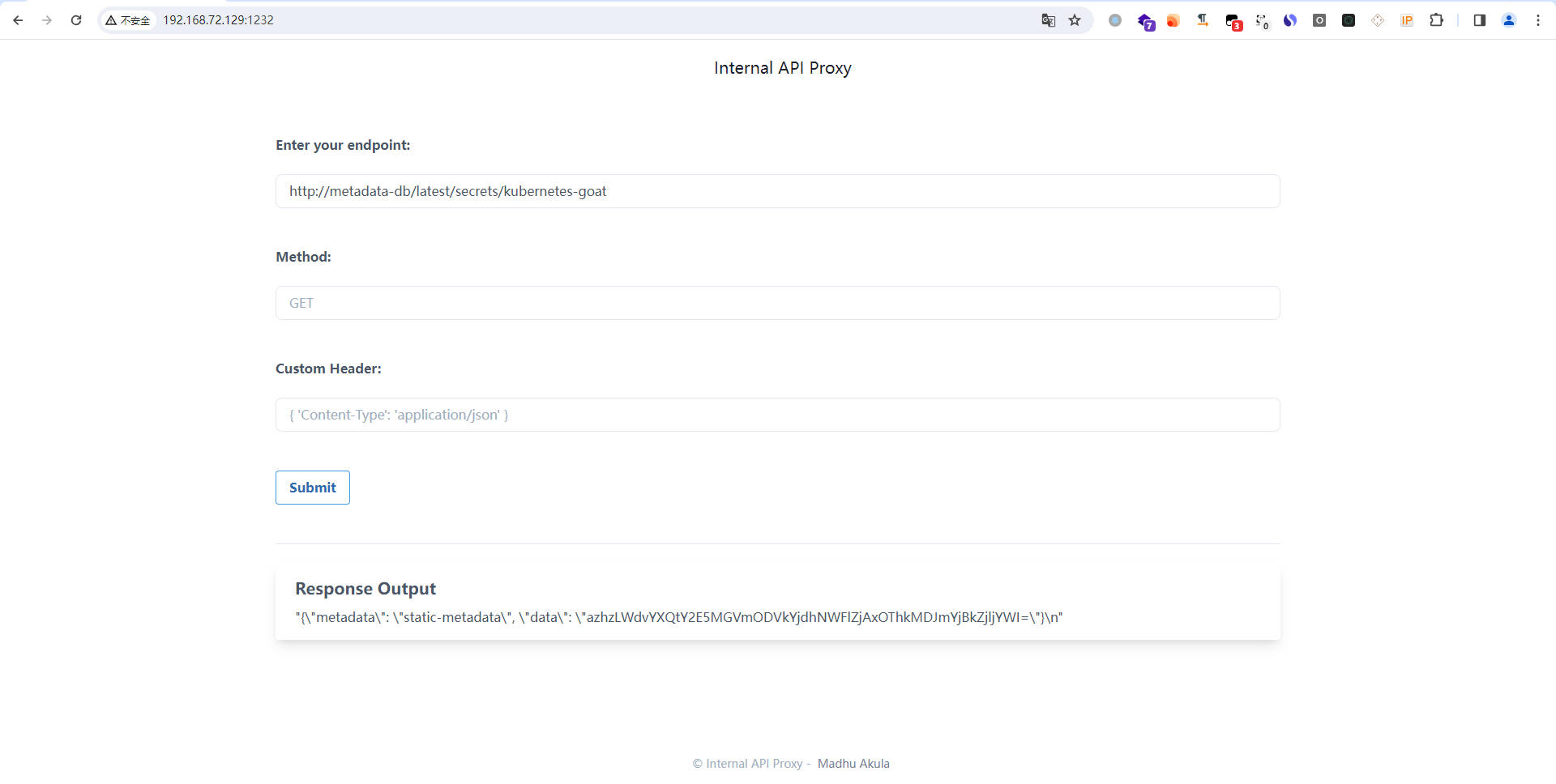Viewport: 1556px width, 784px height.
Task: Open the gray circle extension
Action: click(1115, 20)
